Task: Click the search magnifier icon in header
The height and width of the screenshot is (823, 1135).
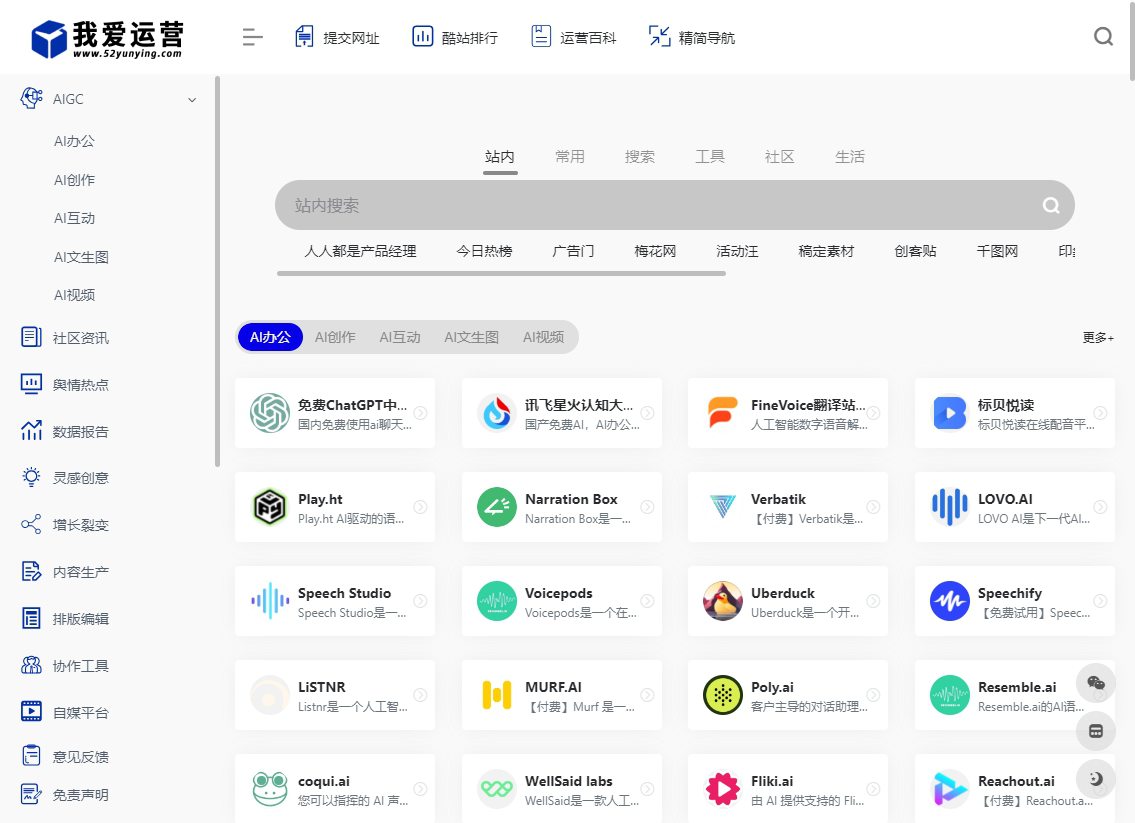Action: (1103, 36)
